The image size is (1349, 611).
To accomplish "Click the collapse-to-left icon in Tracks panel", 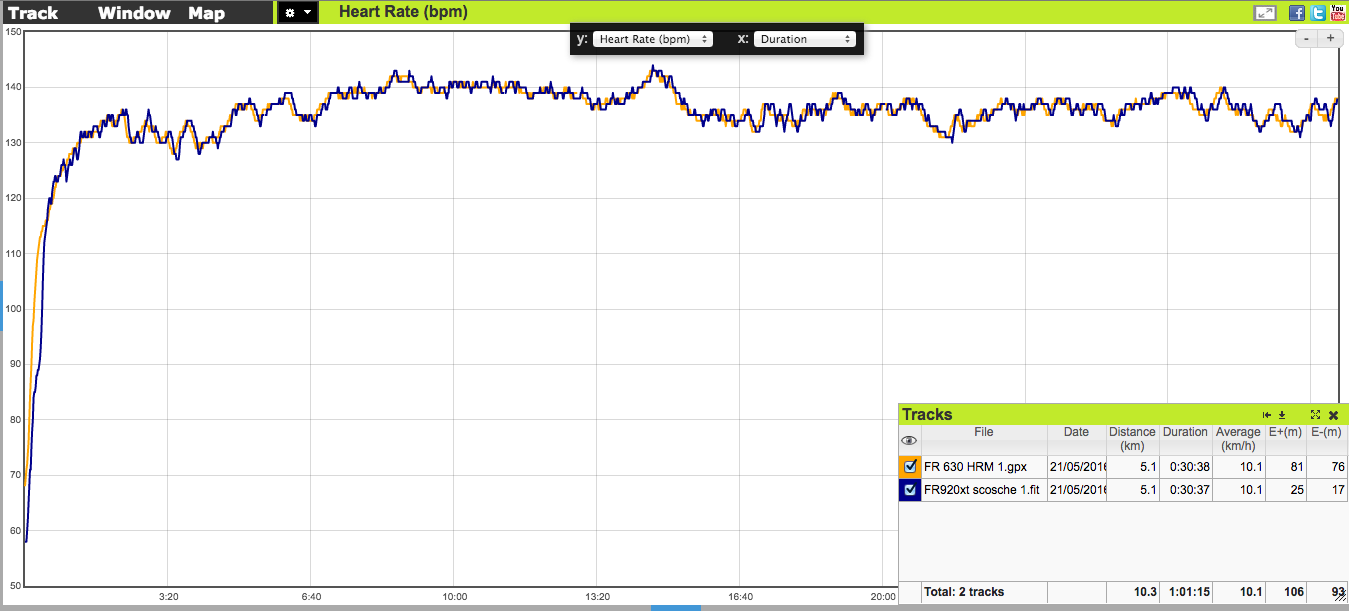I will (x=1267, y=415).
